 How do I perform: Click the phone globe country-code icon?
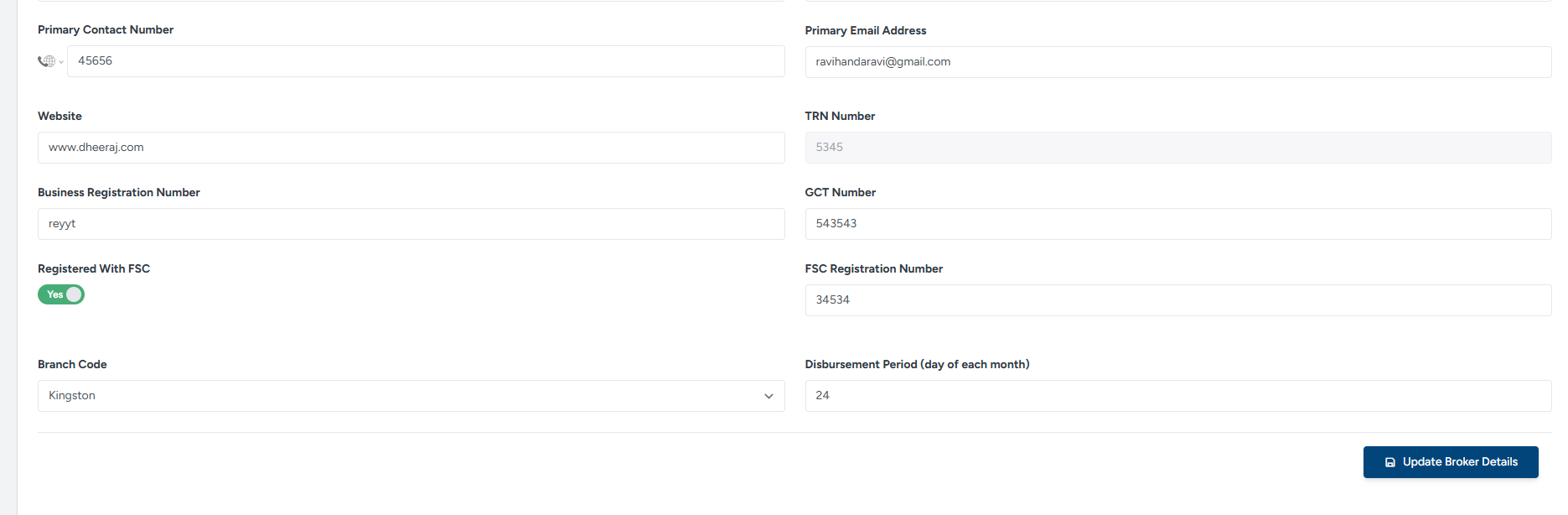(47, 61)
